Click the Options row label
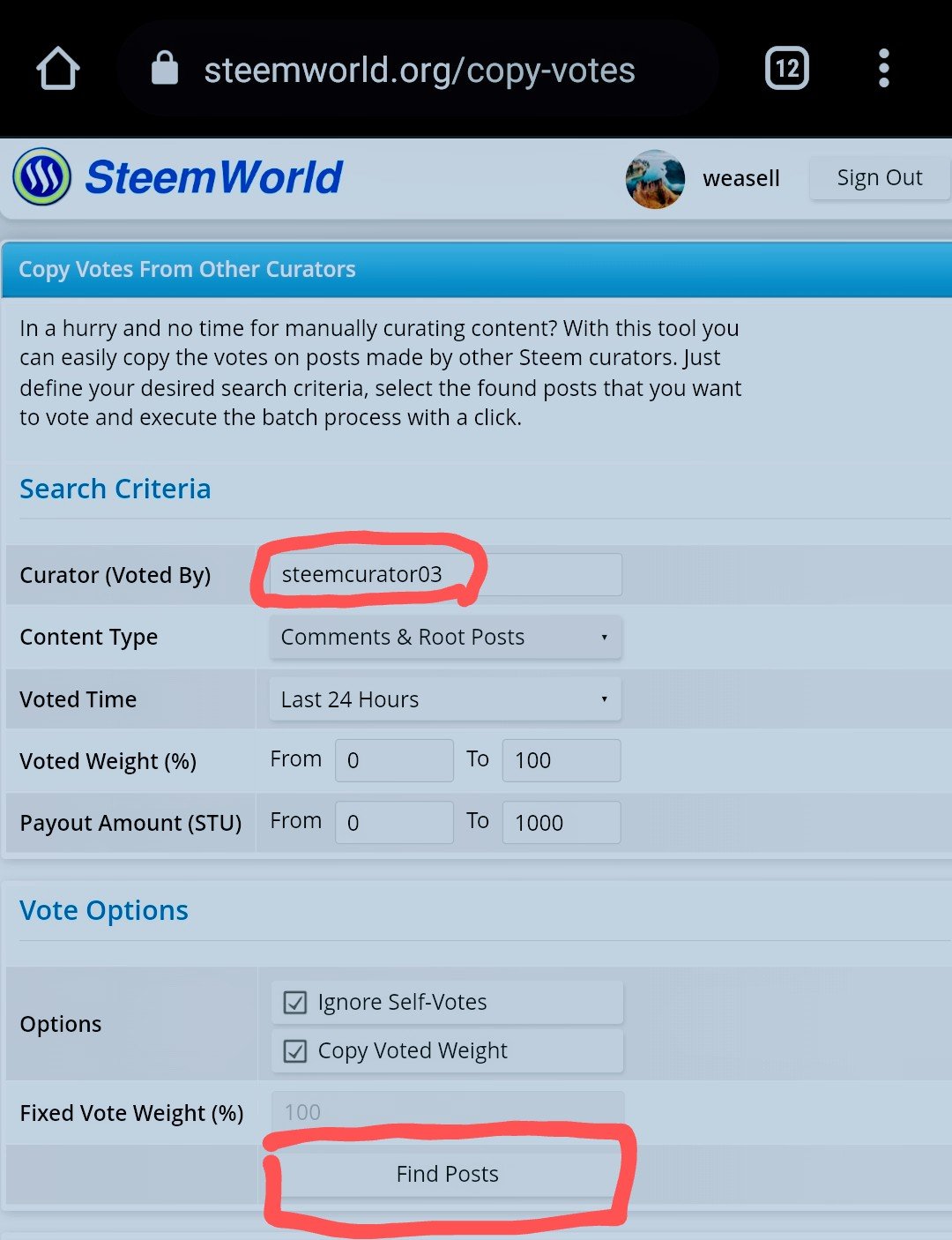Screen dimensions: 952x1240 [61, 1024]
